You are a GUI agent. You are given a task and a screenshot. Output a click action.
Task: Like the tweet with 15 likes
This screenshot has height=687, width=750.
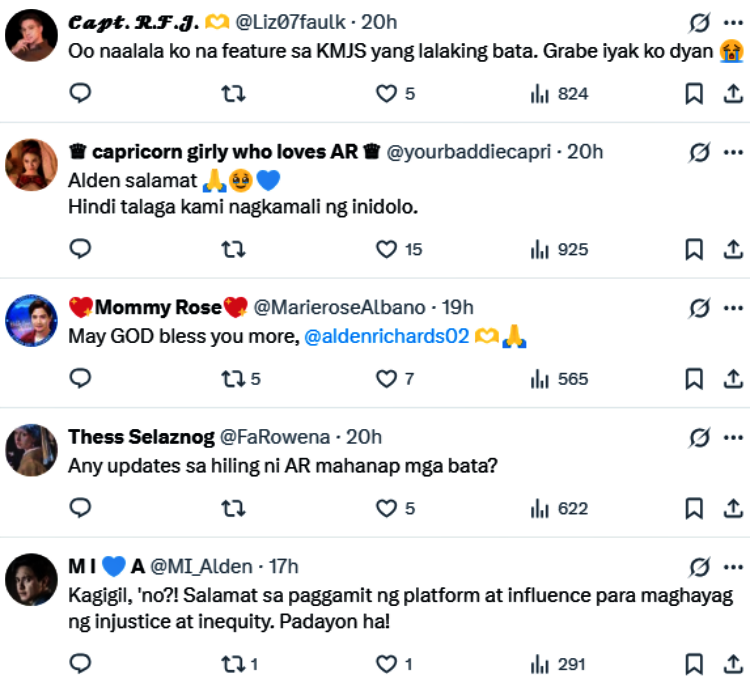(x=386, y=249)
